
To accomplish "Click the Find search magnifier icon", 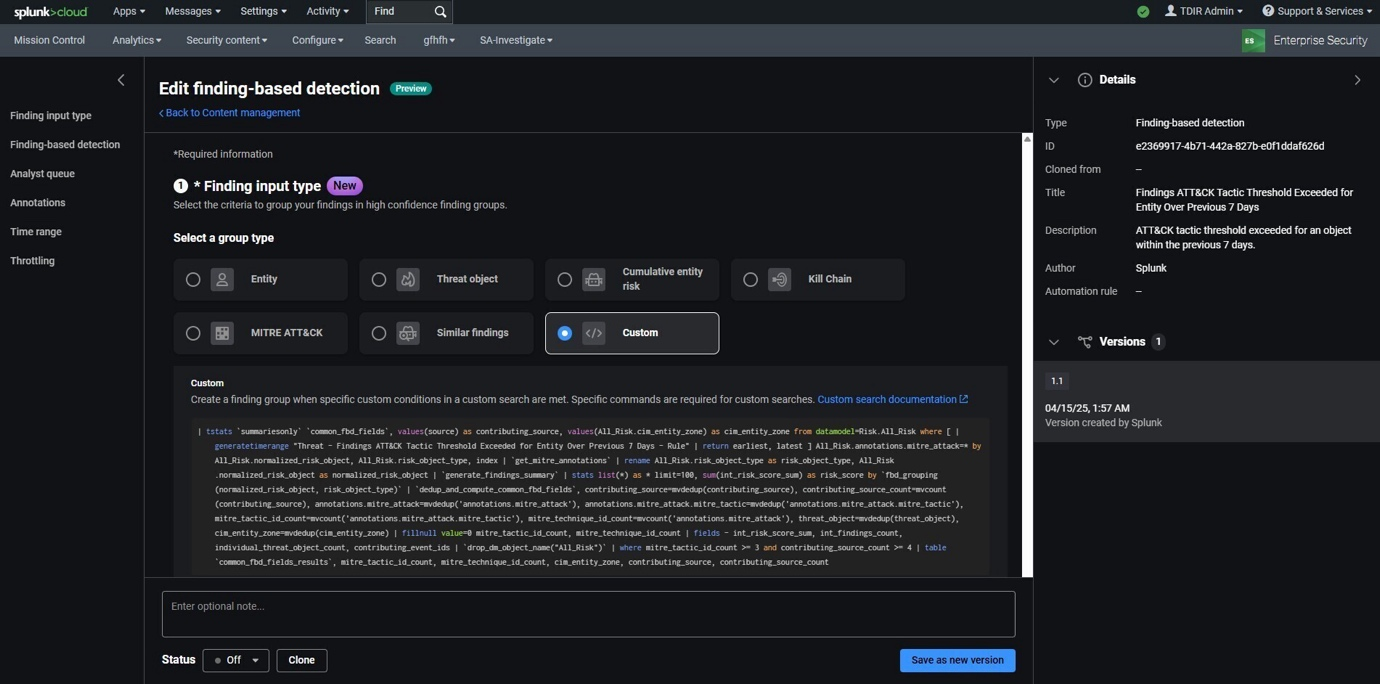I will (x=440, y=12).
